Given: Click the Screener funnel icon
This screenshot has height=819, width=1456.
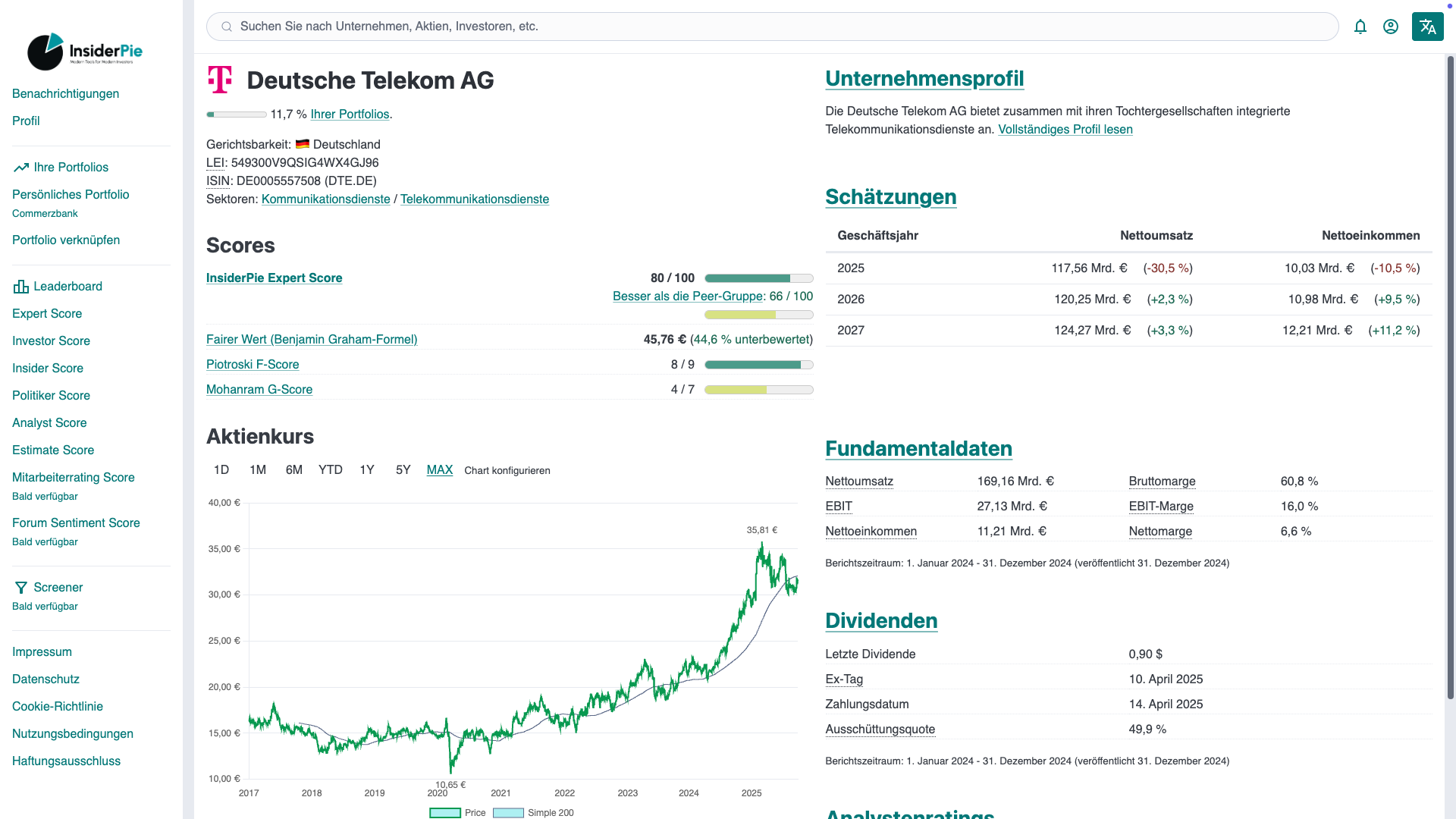Looking at the screenshot, I should pos(21,588).
